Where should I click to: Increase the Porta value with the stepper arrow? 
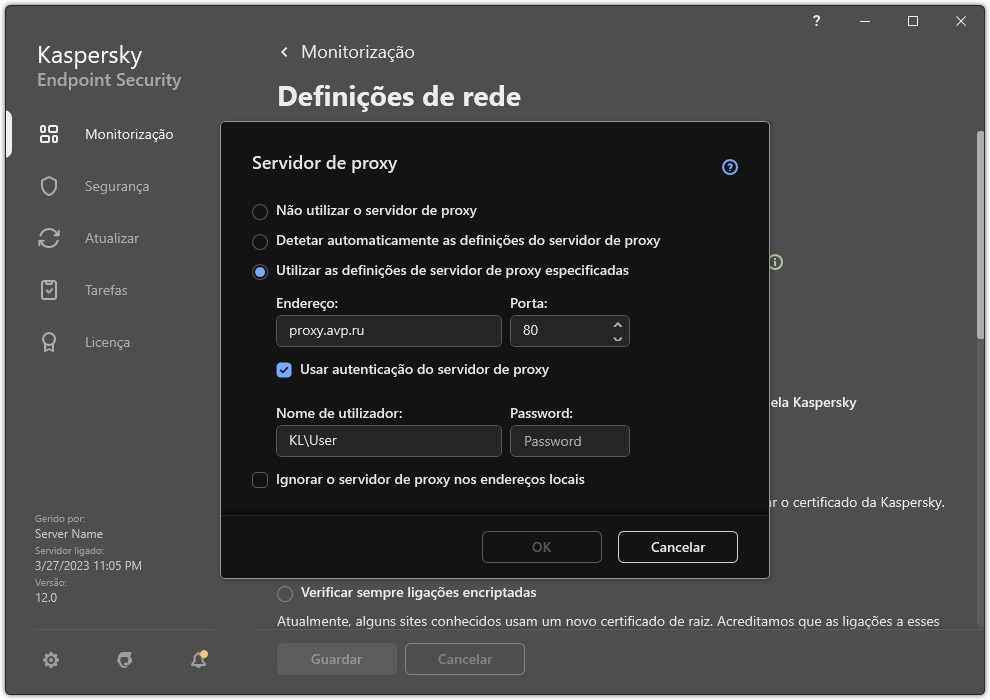tap(619, 325)
